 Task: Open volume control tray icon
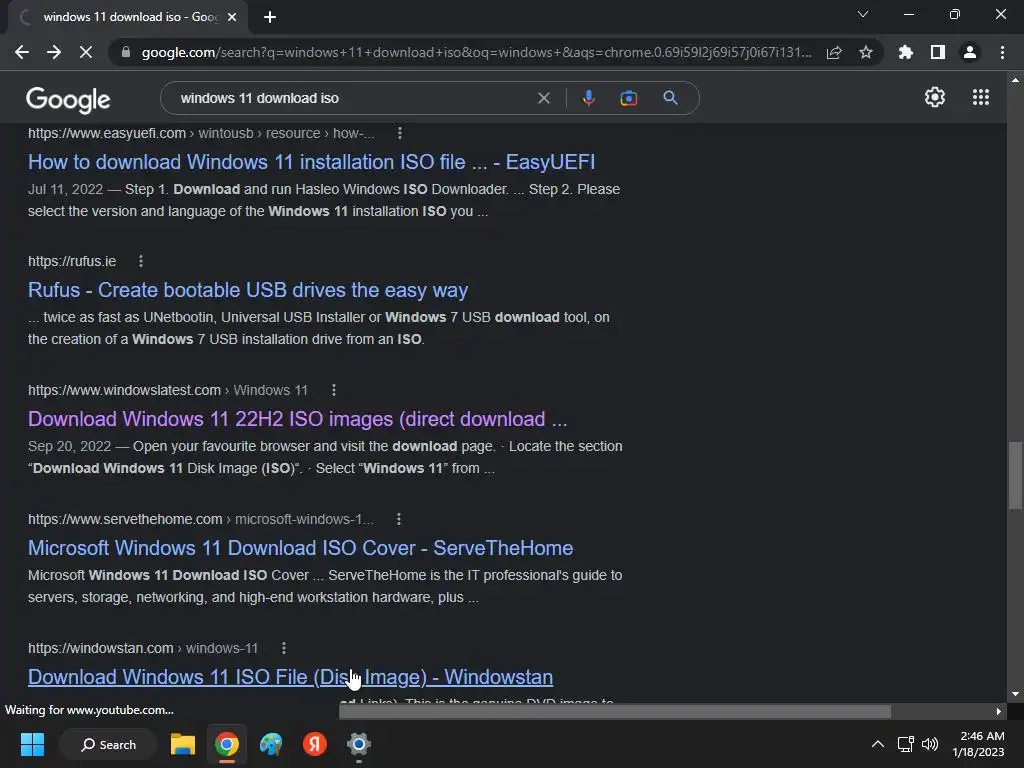[930, 744]
